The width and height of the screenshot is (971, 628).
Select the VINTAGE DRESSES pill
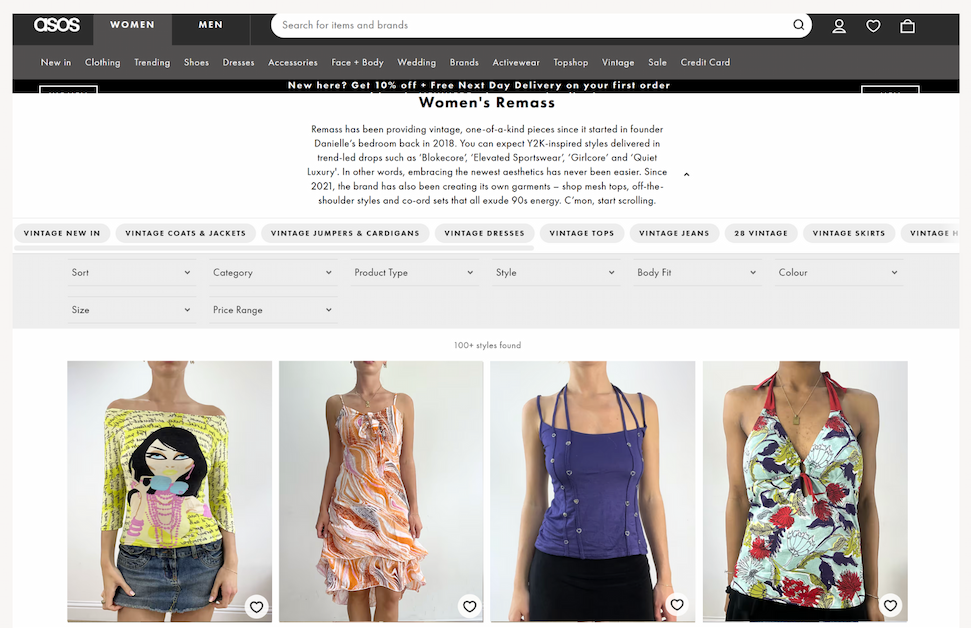point(484,233)
